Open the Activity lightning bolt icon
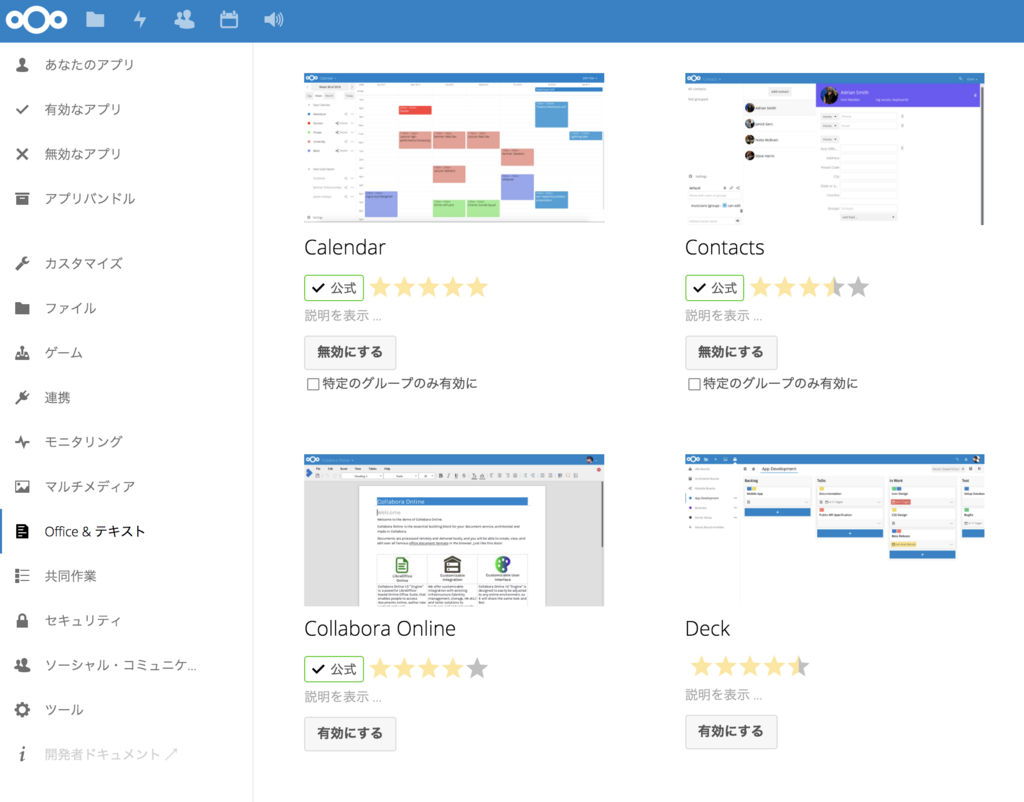The width and height of the screenshot is (1024, 802). (x=140, y=20)
